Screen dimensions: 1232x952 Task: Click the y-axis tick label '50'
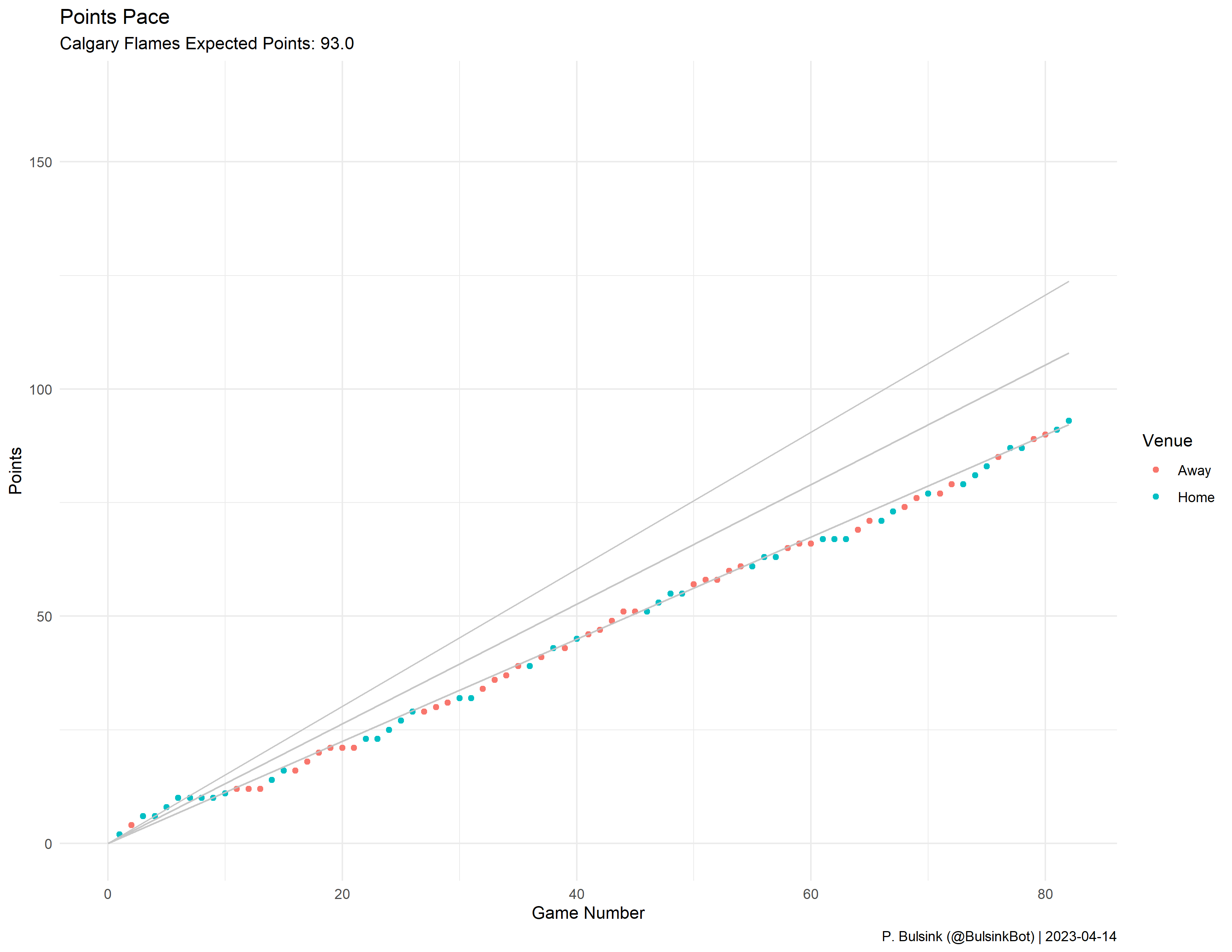click(x=44, y=617)
